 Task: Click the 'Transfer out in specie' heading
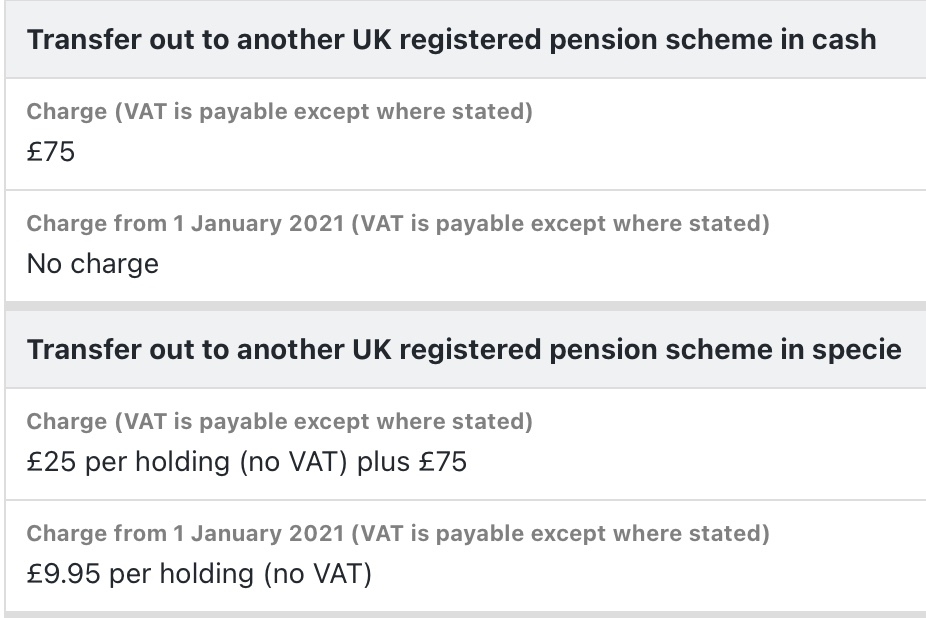point(464,350)
